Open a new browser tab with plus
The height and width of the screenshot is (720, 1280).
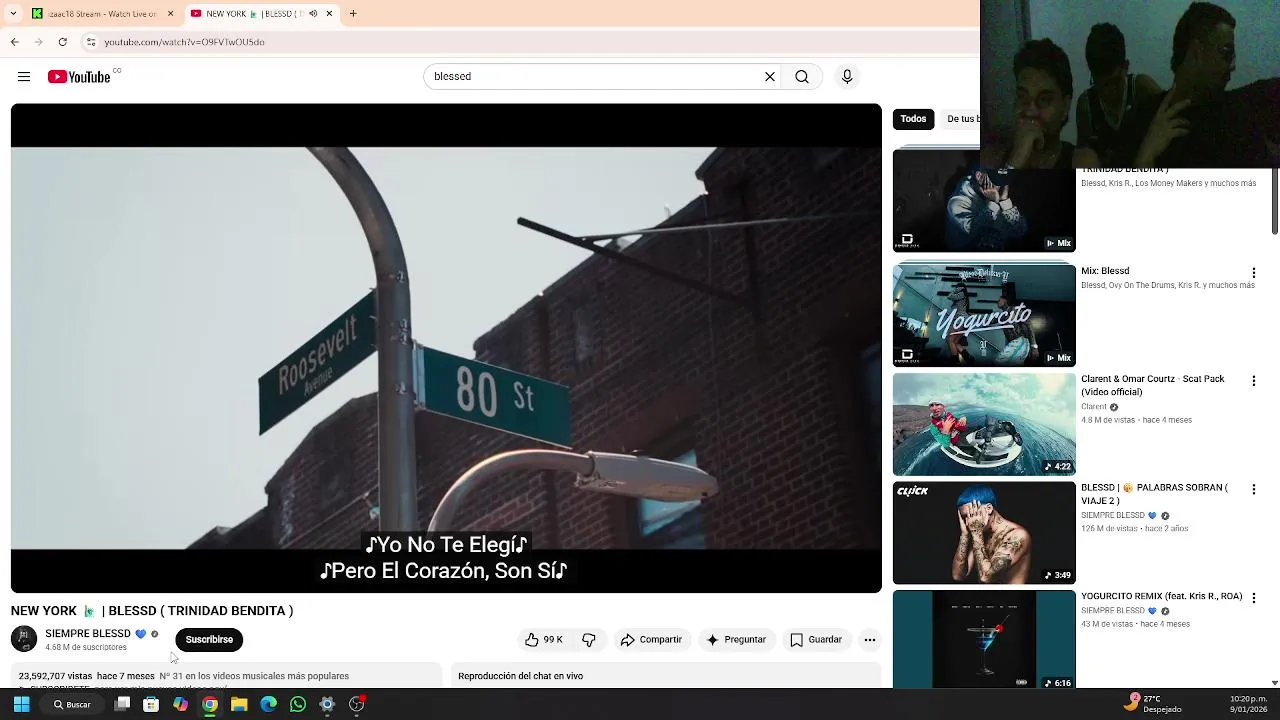pos(353,14)
